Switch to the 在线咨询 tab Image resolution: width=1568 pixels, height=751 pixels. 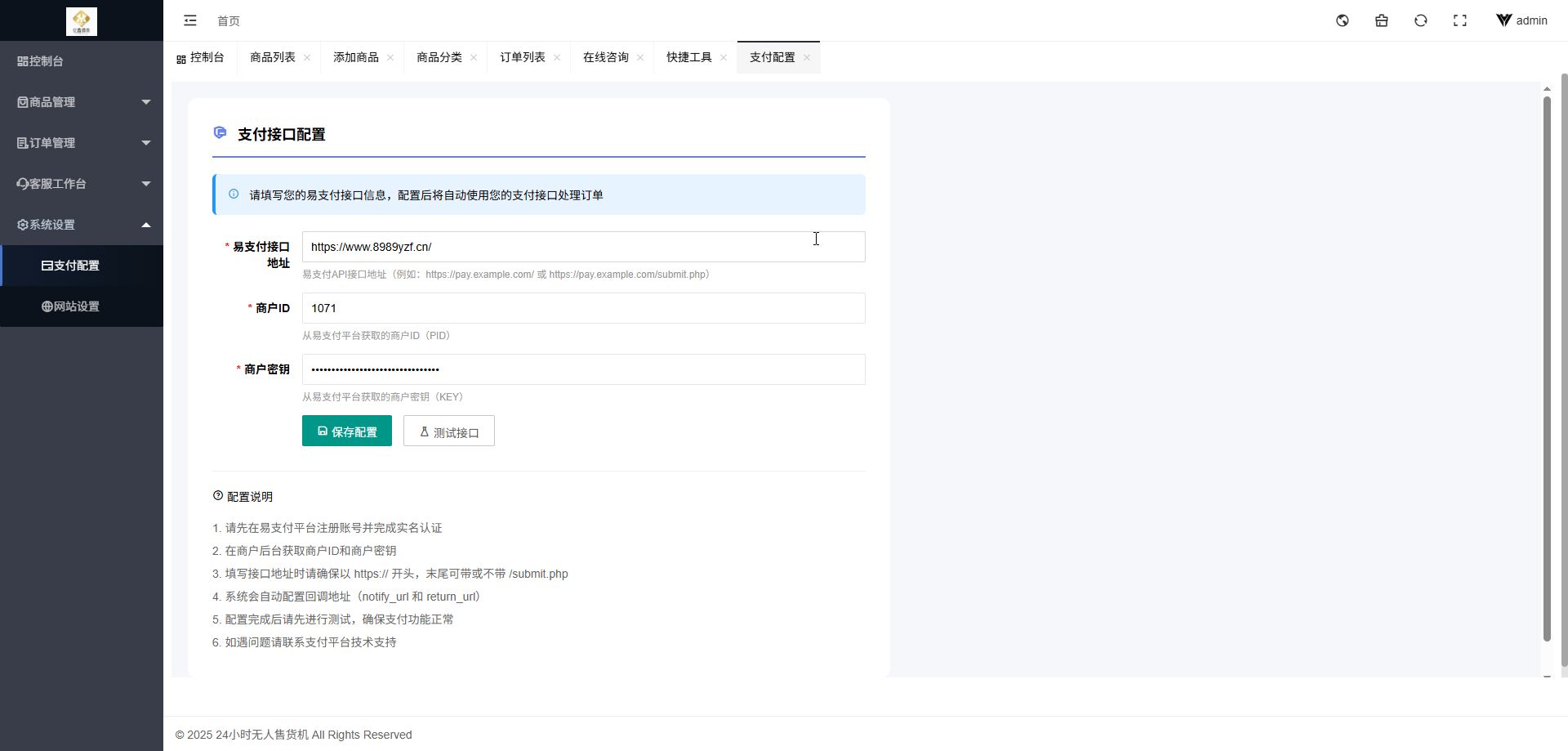click(x=606, y=57)
